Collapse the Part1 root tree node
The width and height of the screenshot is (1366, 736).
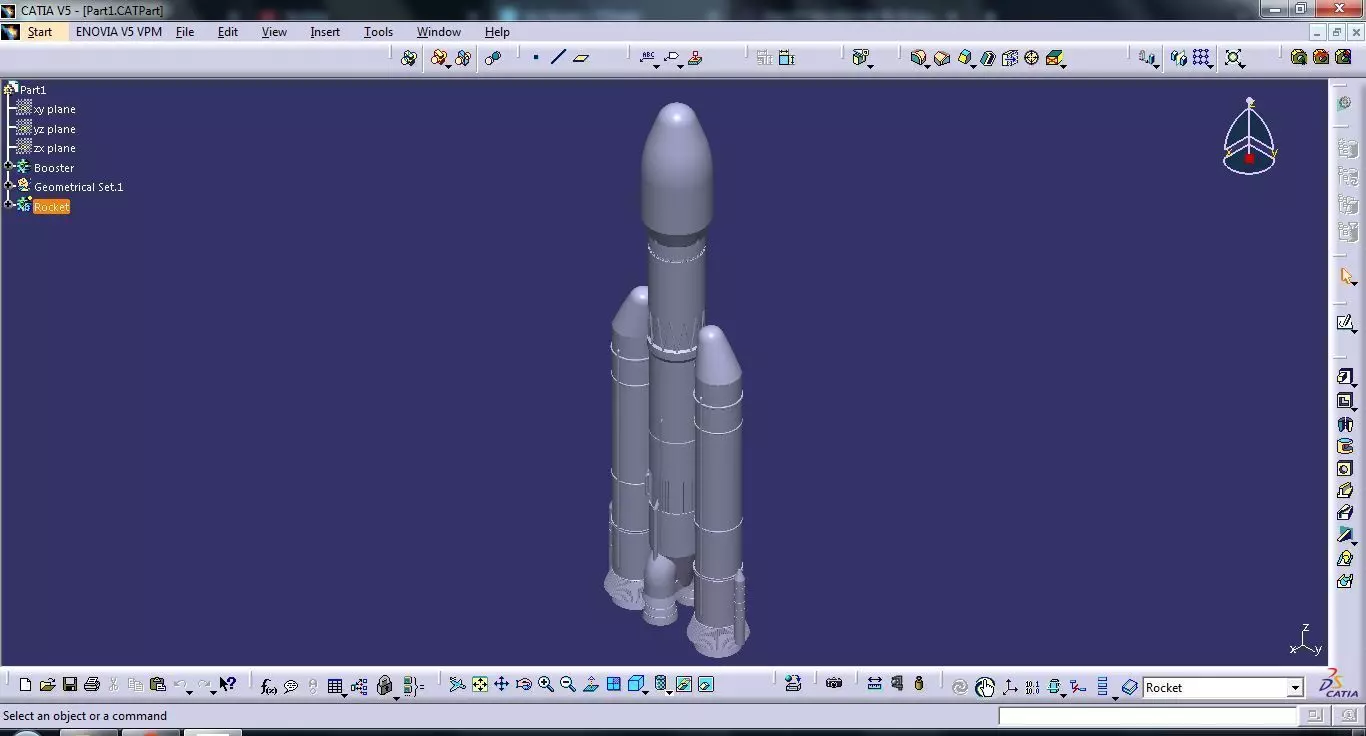pyautogui.click(x=8, y=89)
